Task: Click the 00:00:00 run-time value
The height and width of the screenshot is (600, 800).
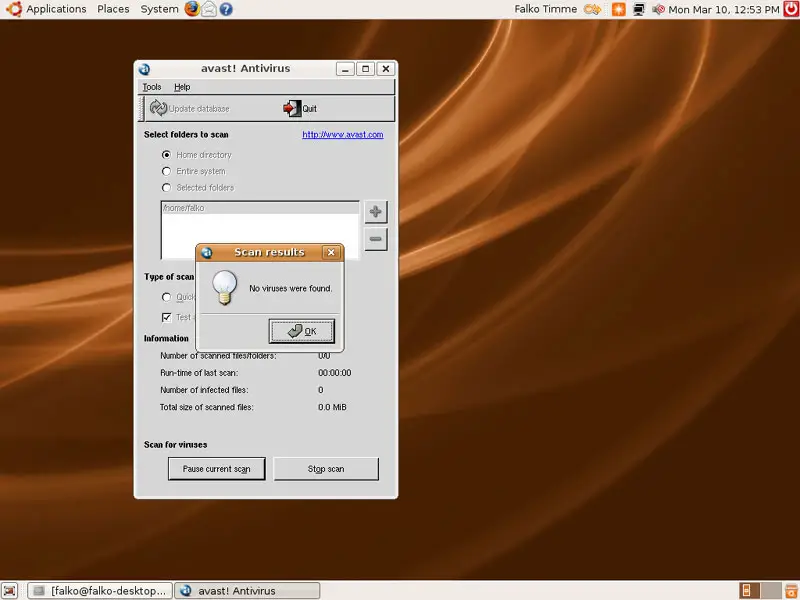Action: tap(335, 373)
